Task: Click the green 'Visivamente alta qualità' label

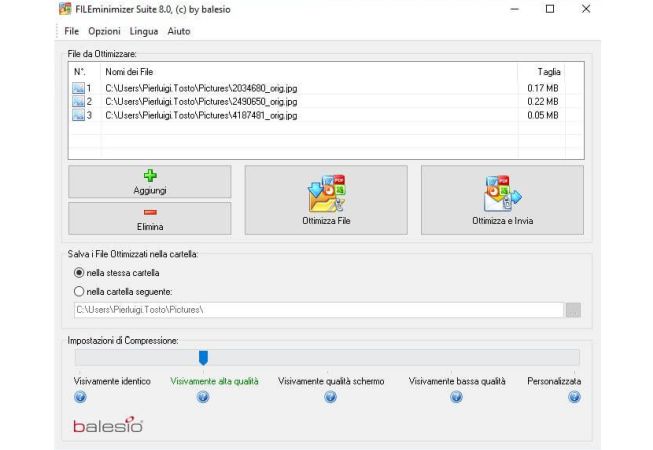Action: point(214,381)
